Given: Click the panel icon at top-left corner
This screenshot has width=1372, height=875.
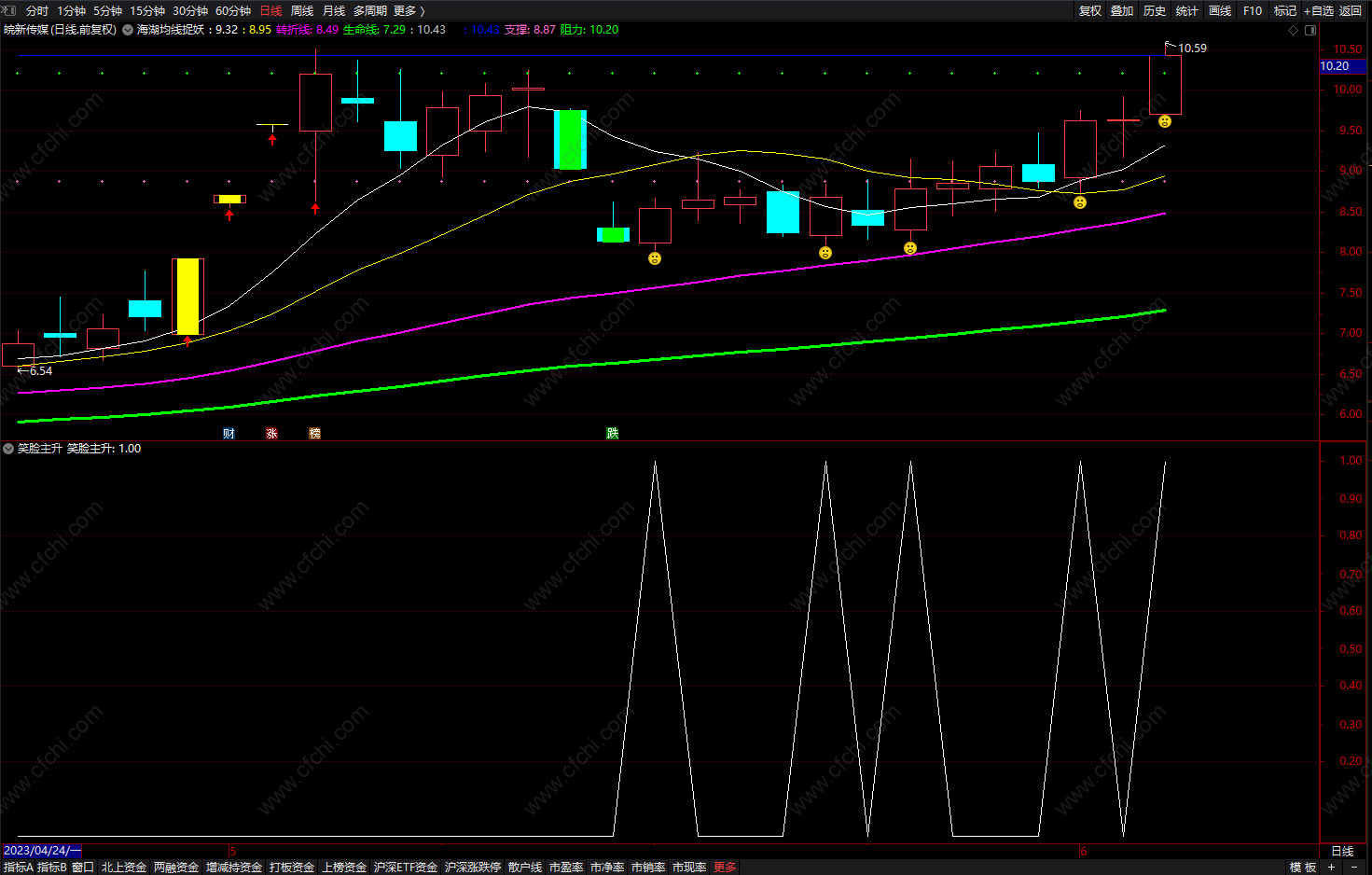Looking at the screenshot, I should 8,10.
